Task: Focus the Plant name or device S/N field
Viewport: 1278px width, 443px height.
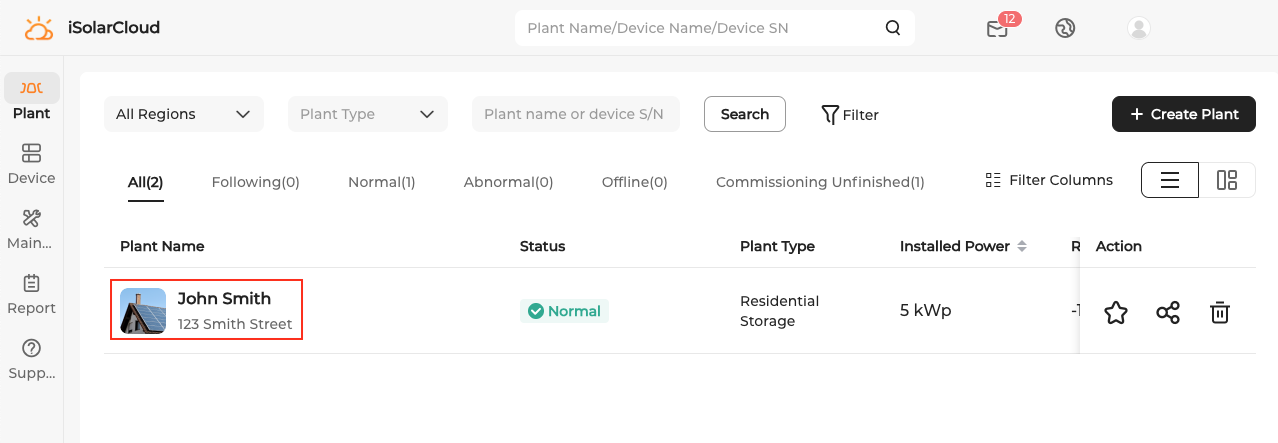Action: (x=575, y=114)
